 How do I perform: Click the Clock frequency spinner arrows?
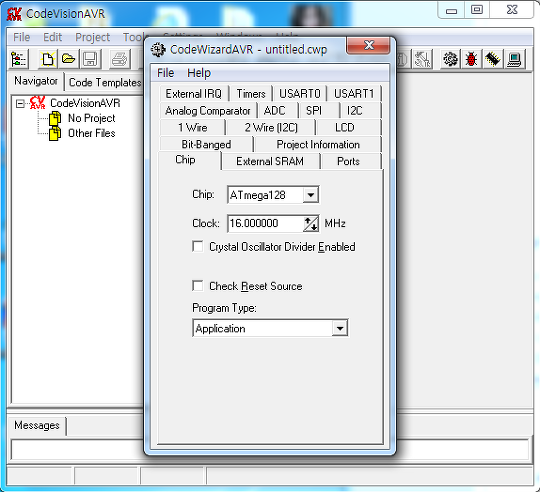(311, 223)
